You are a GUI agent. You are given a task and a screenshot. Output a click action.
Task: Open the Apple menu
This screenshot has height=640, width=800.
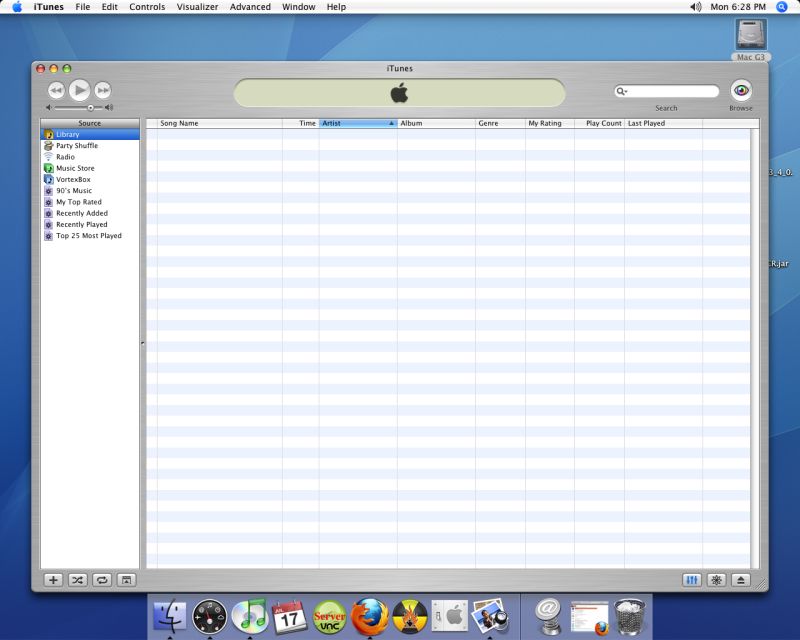click(x=17, y=7)
